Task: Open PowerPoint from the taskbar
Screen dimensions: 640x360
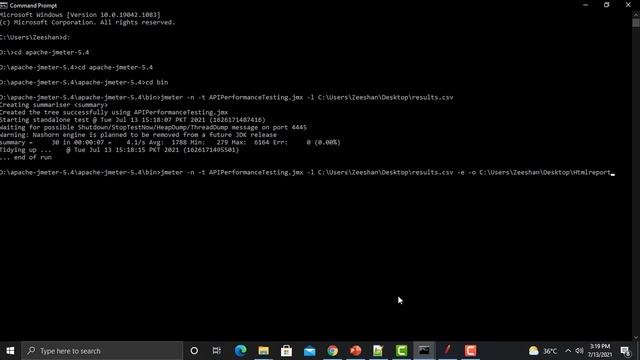Action: tap(356, 351)
